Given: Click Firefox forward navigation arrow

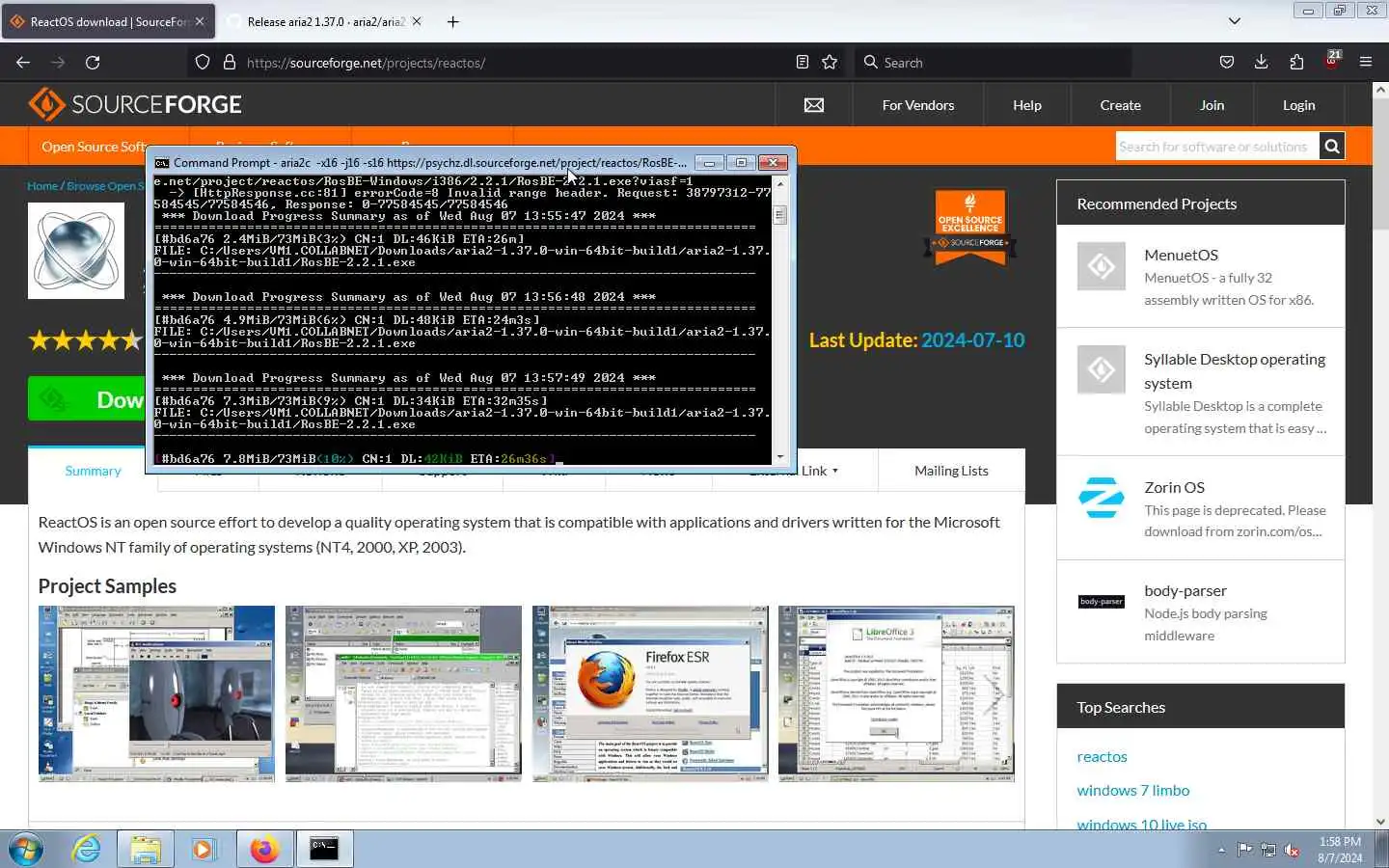Looking at the screenshot, I should [x=58, y=62].
